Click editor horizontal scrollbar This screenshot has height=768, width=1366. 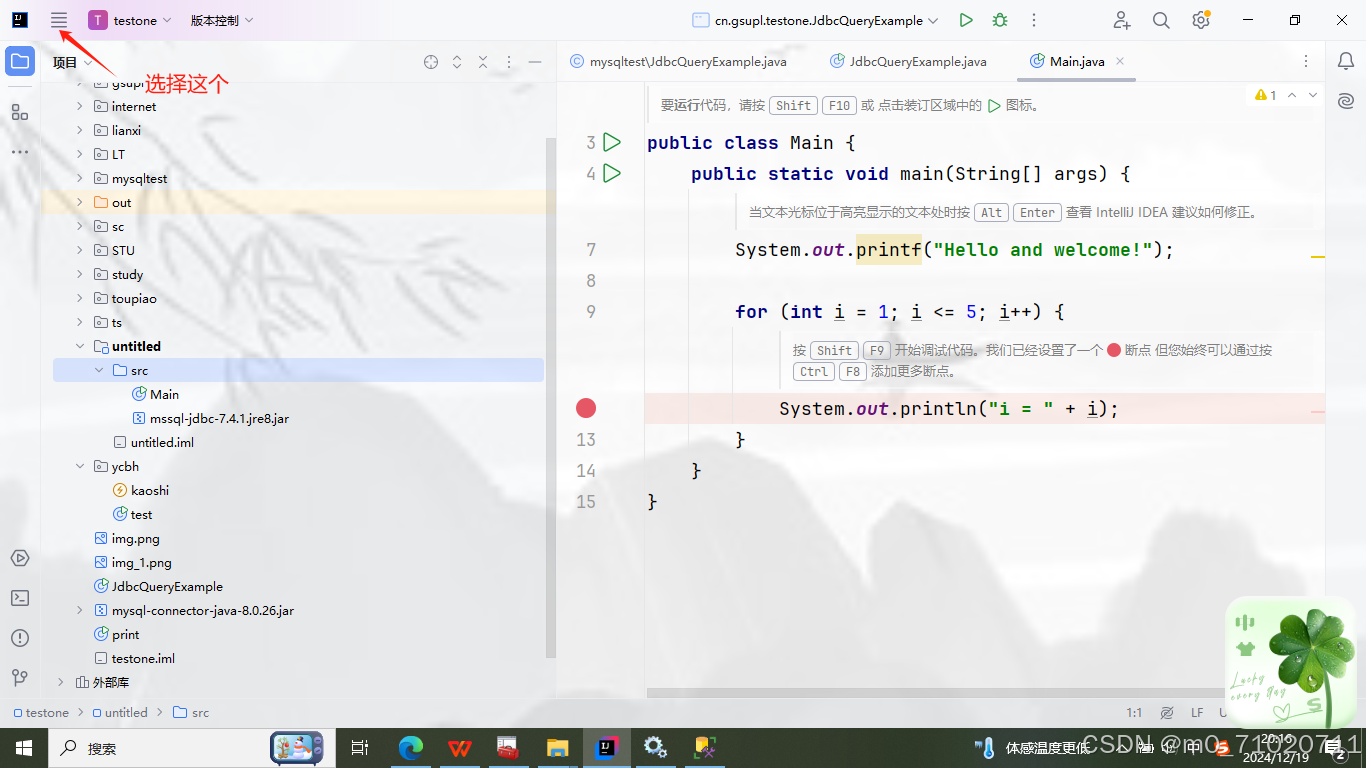pos(938,692)
